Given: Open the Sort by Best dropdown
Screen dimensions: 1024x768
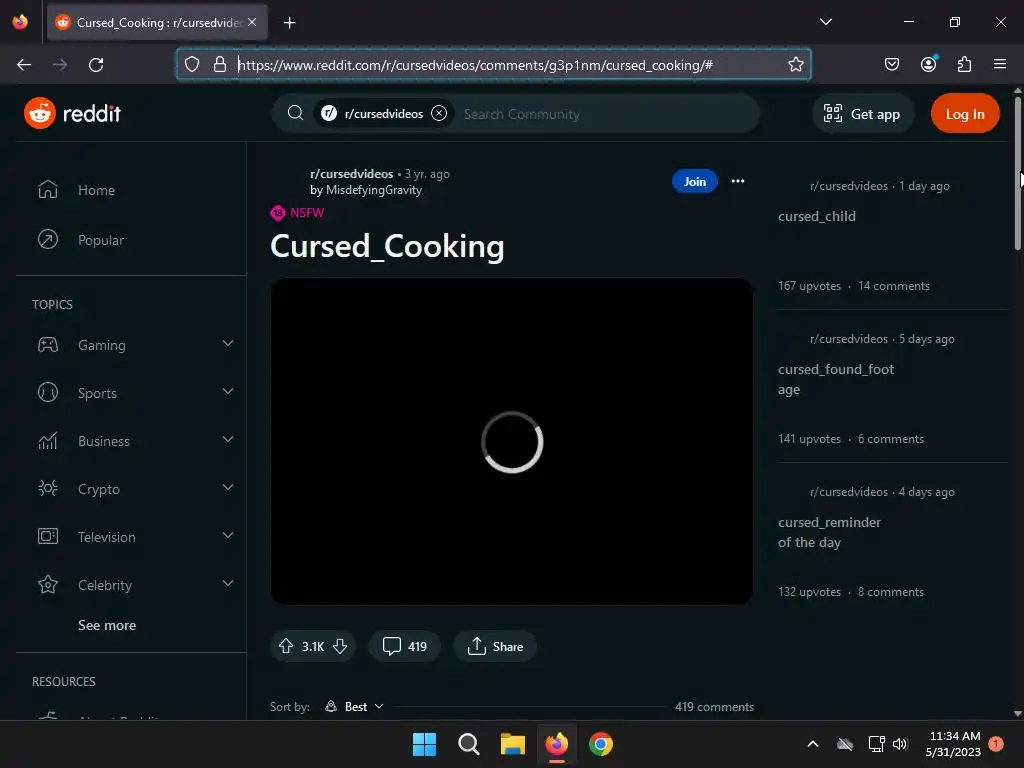Looking at the screenshot, I should tap(355, 707).
